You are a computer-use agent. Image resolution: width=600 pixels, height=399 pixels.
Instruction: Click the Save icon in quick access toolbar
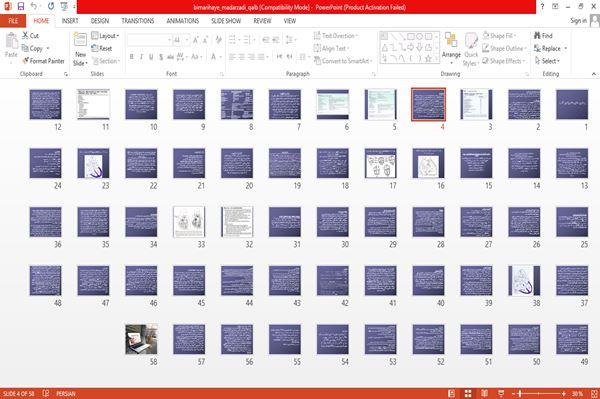point(21,6)
